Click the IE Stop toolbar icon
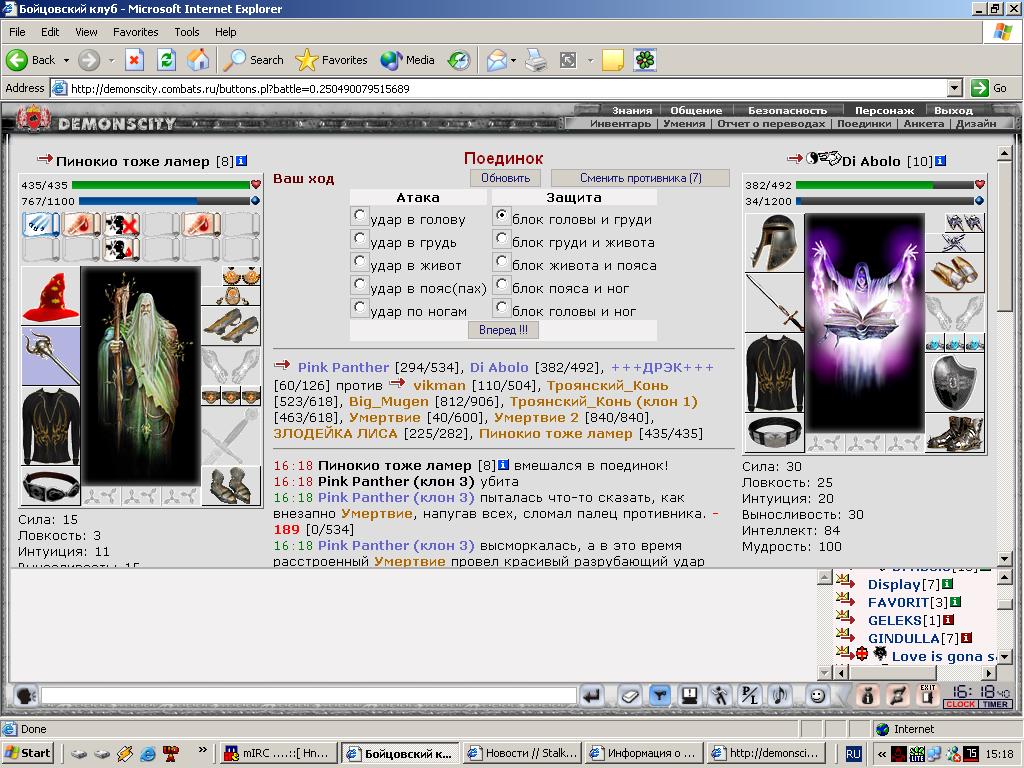 click(x=134, y=60)
